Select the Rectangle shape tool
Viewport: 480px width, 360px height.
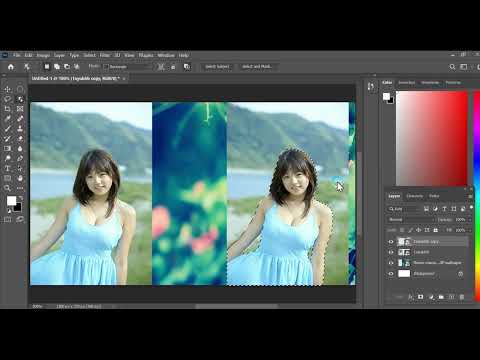(8, 178)
